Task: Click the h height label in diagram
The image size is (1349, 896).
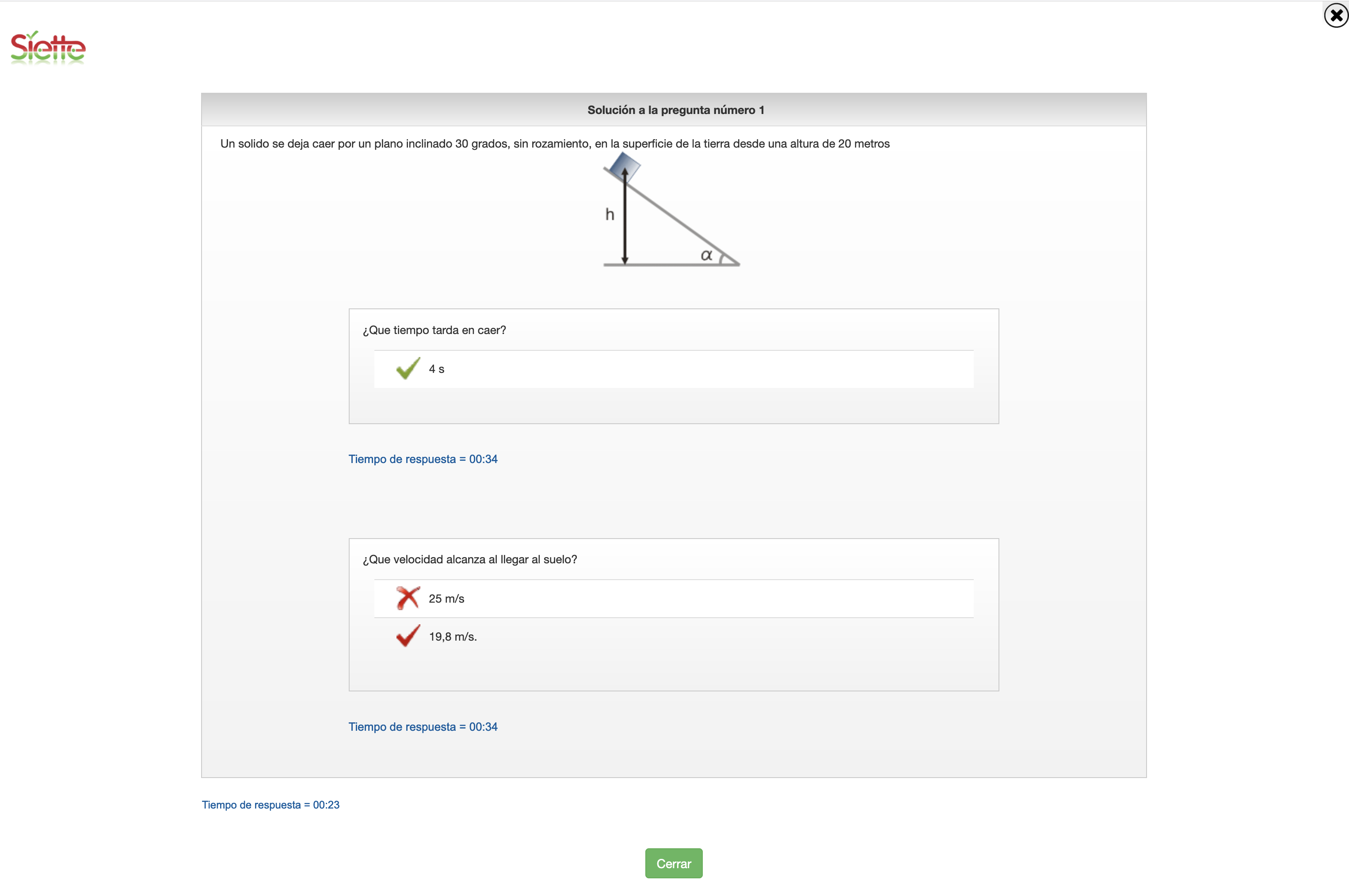Action: (610, 215)
